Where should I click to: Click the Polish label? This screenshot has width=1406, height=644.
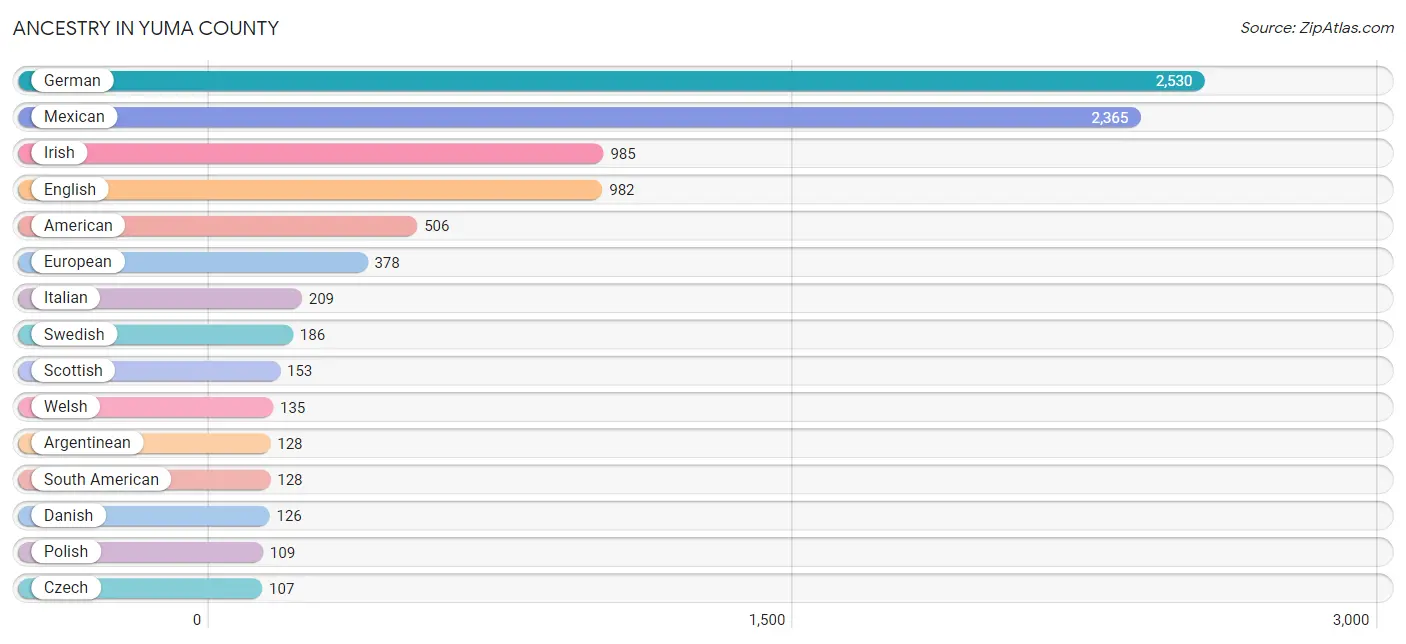66,552
